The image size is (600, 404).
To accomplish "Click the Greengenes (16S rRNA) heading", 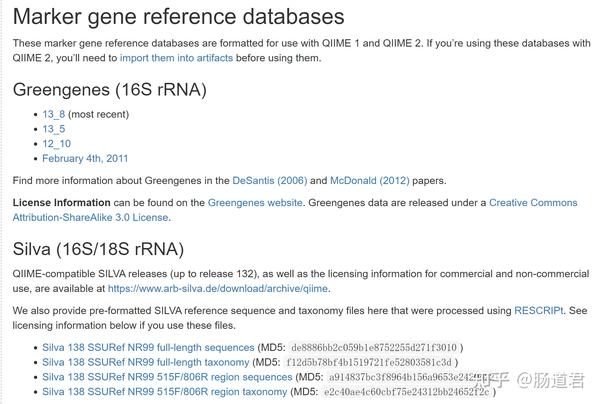I will coord(109,90).
